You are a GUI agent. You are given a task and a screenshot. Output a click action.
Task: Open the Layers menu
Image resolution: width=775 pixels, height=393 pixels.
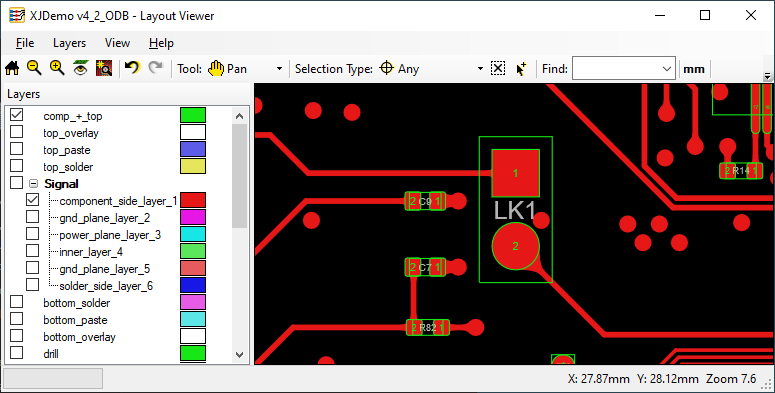69,43
